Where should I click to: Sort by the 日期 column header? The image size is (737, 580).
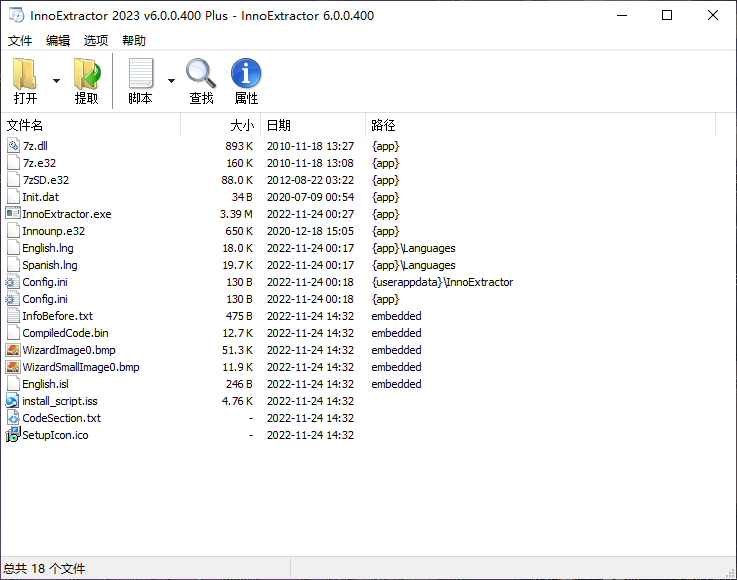pos(313,125)
